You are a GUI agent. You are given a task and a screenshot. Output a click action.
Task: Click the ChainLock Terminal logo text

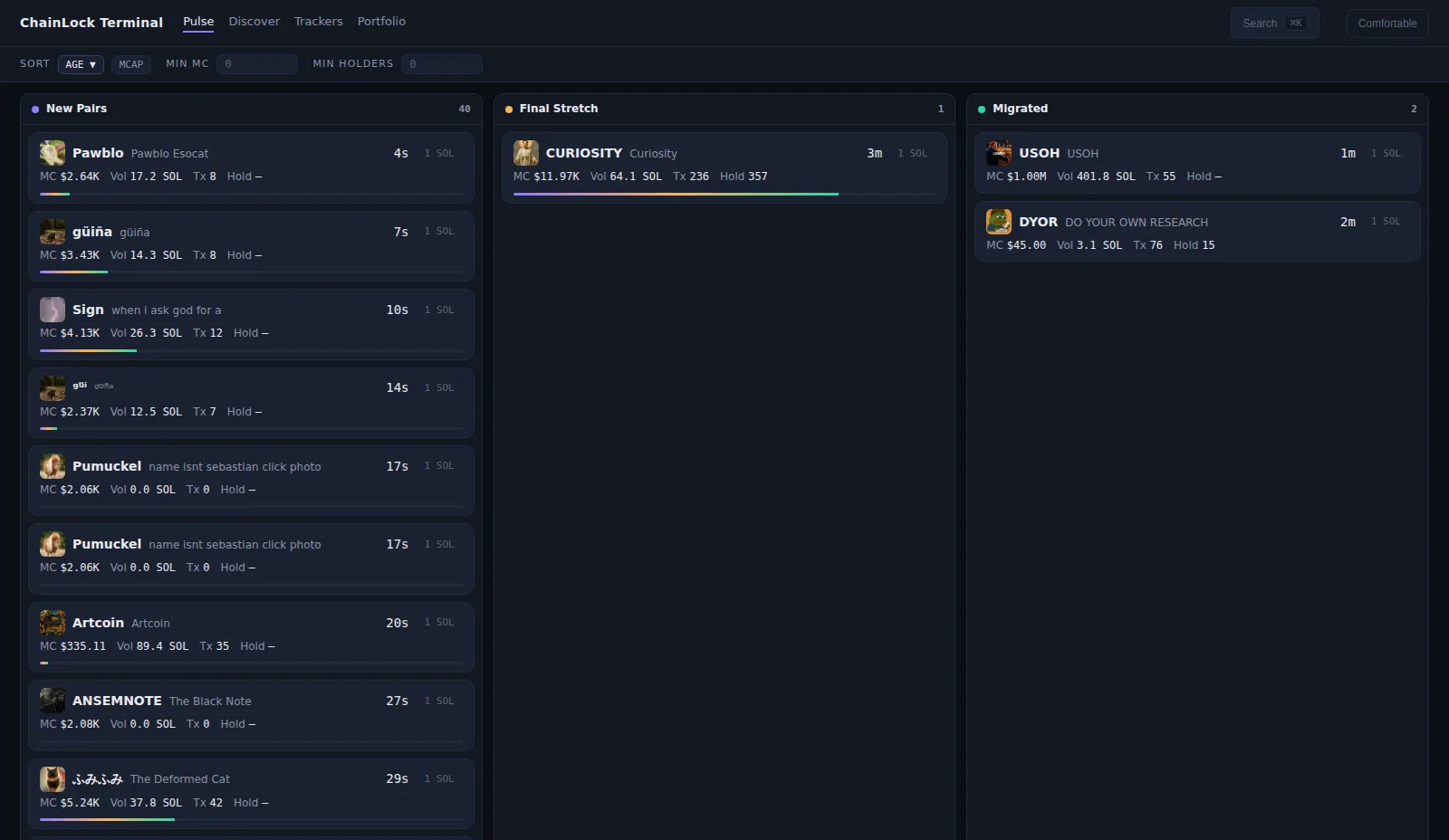pyautogui.click(x=91, y=23)
